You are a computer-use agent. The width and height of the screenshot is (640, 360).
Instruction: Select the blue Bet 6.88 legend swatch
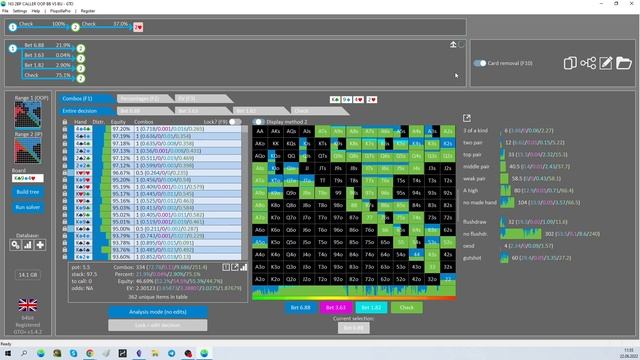[300, 307]
